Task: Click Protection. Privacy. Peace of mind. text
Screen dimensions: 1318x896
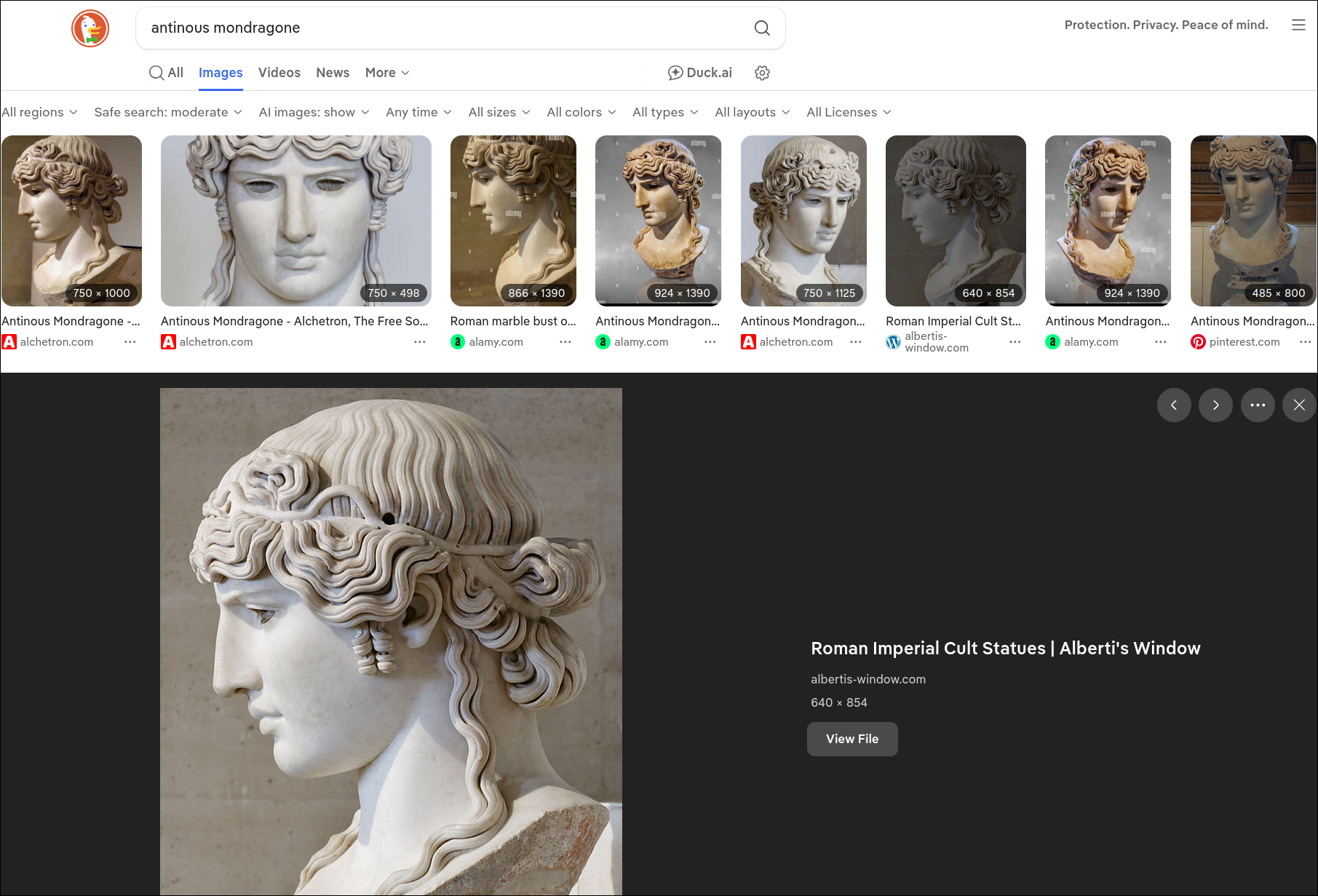Action: tap(1166, 25)
